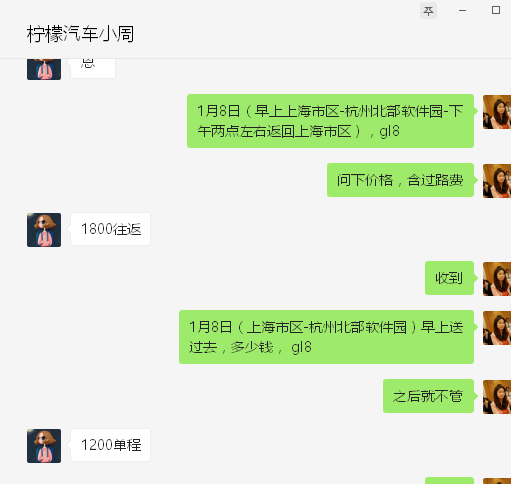Viewport: 511px width, 484px height.
Task: Click the '之后就不管' message bubble
Action: click(x=428, y=396)
